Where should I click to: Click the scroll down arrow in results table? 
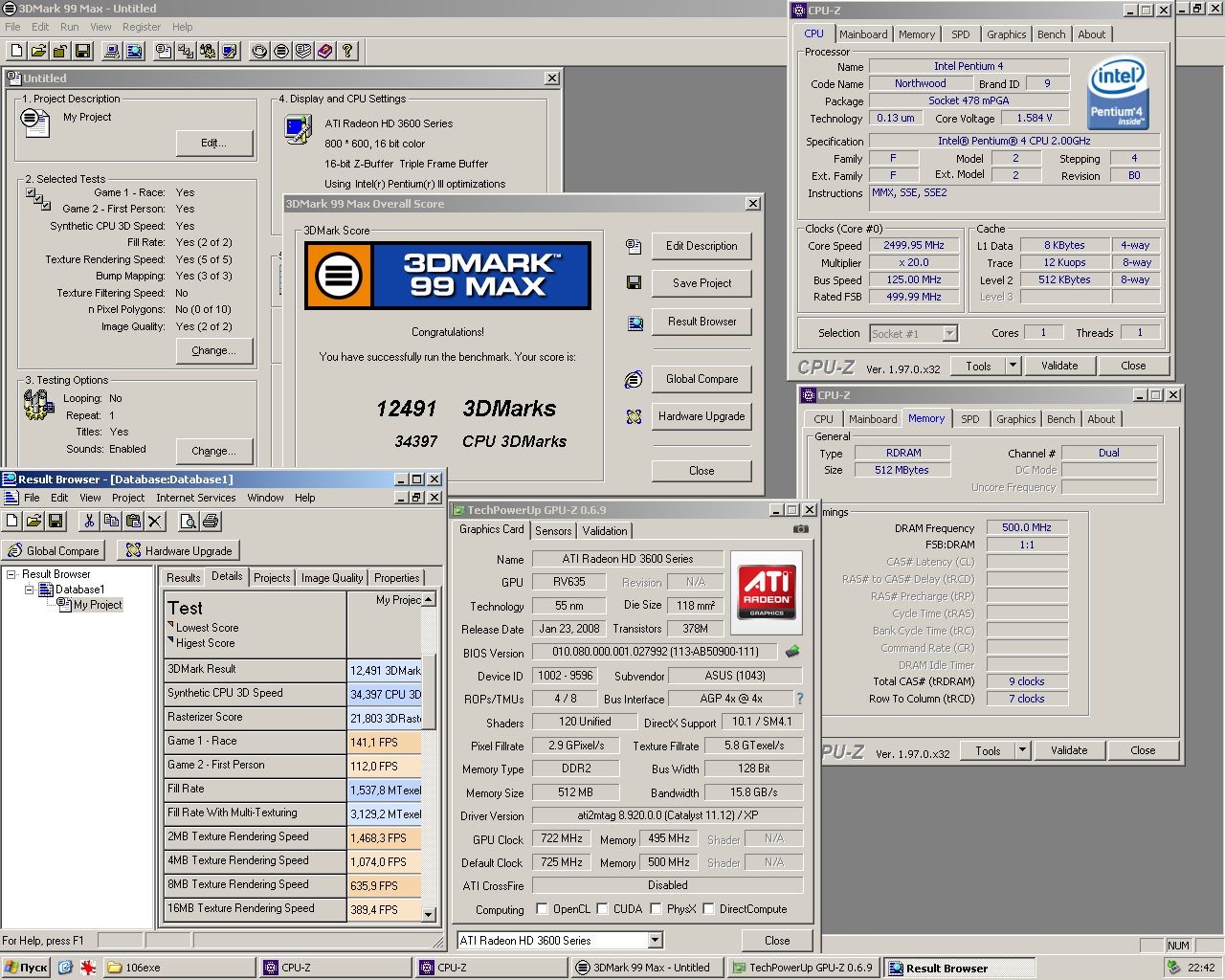429,914
